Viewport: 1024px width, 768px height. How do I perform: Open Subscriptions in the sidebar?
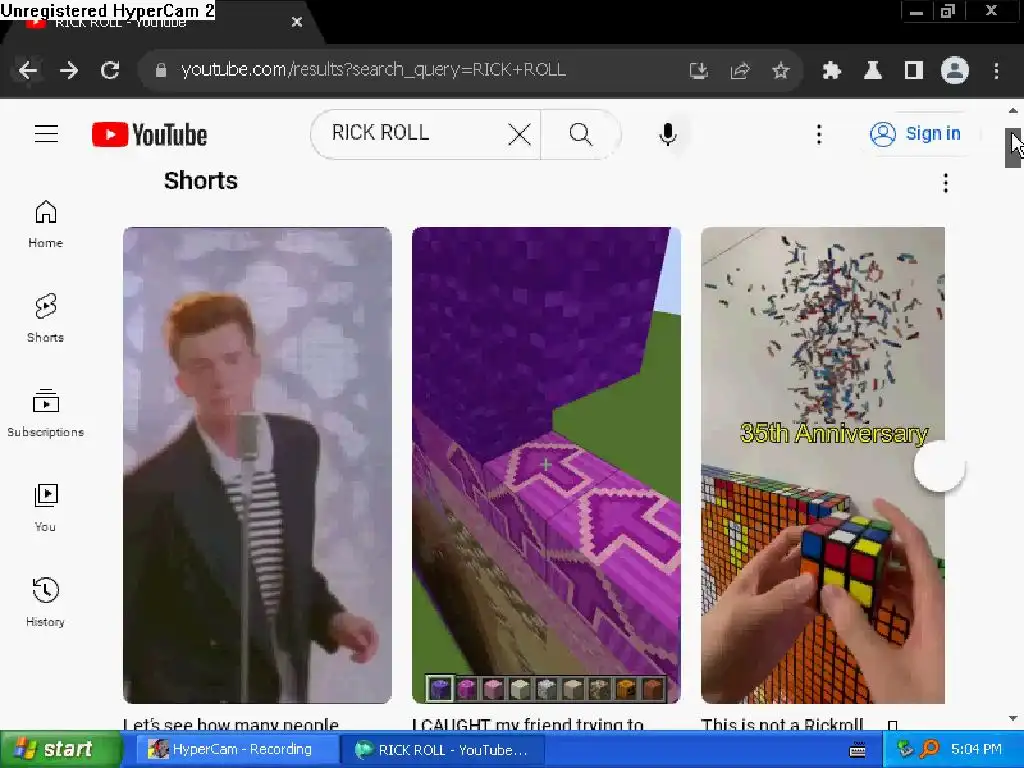pos(46,413)
